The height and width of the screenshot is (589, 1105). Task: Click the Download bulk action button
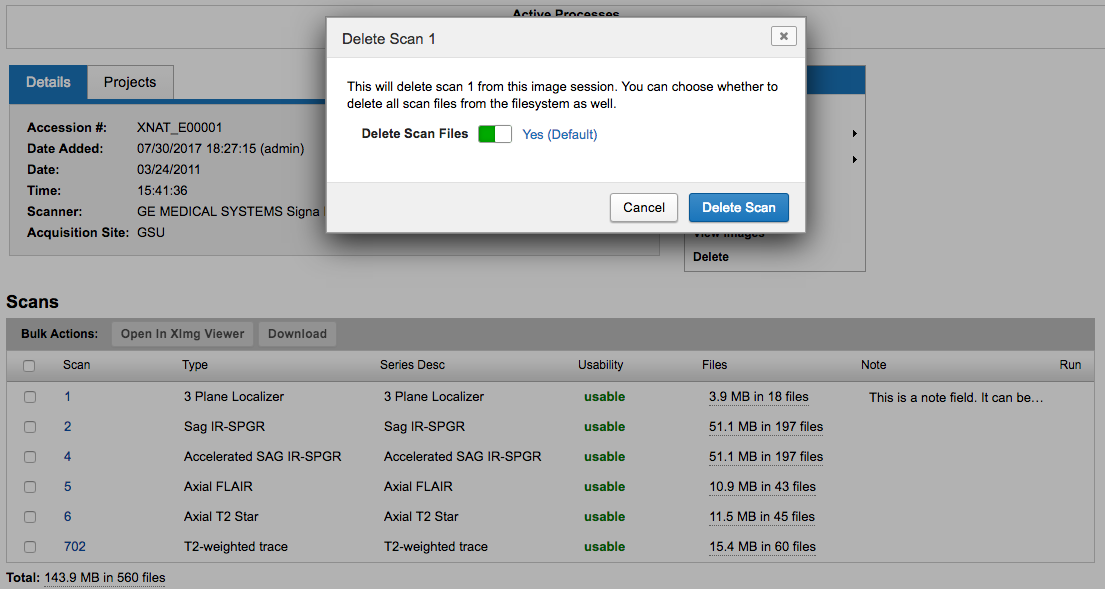[297, 334]
